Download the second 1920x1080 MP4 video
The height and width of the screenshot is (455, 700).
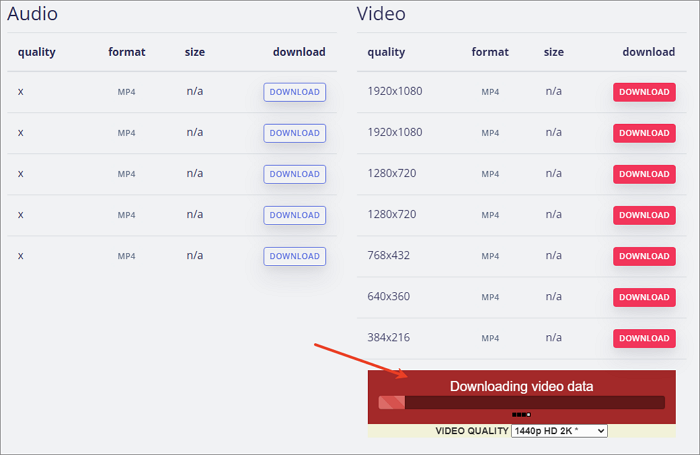(x=644, y=133)
